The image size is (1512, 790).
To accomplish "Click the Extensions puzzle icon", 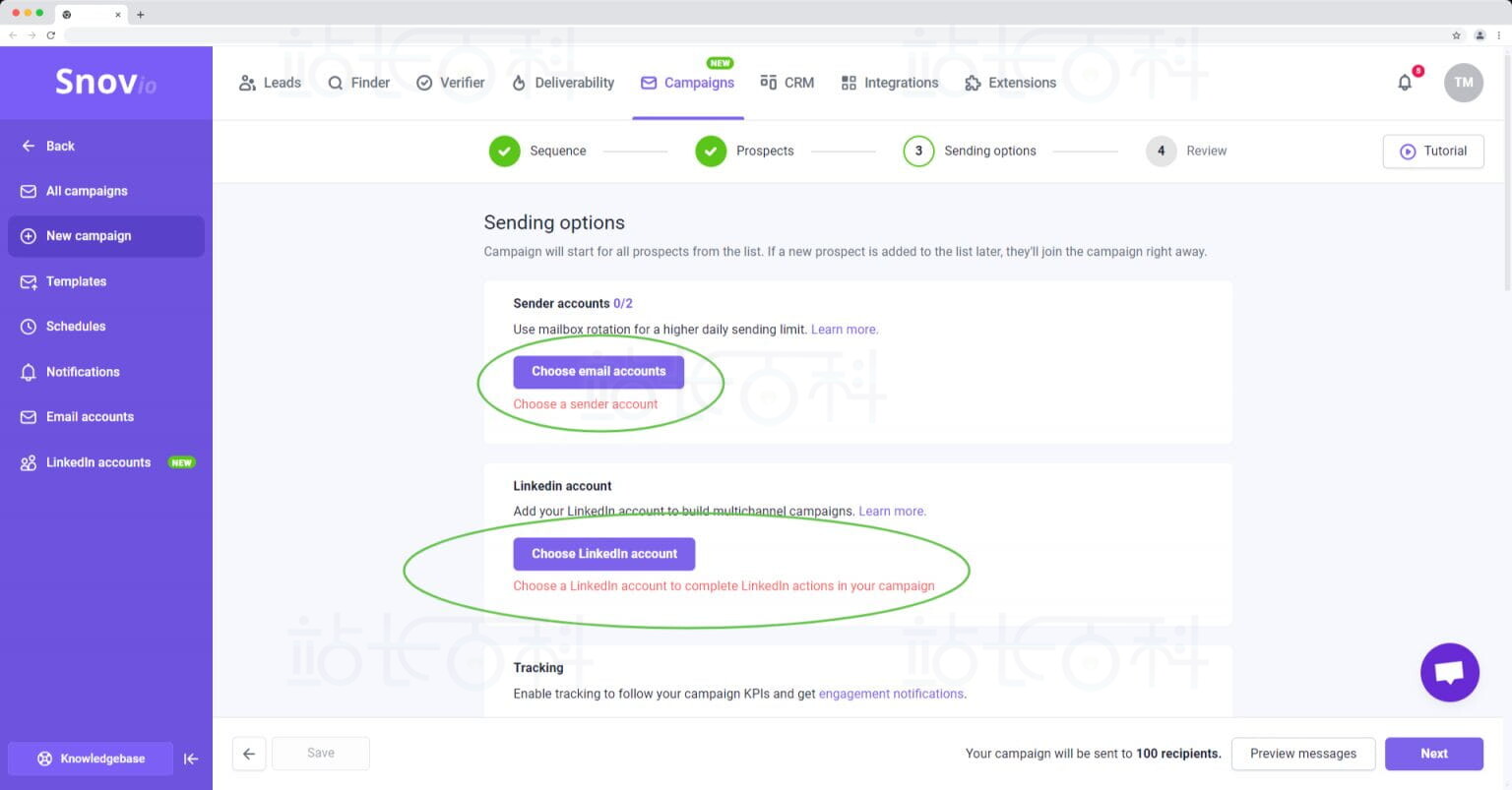I will click(973, 83).
